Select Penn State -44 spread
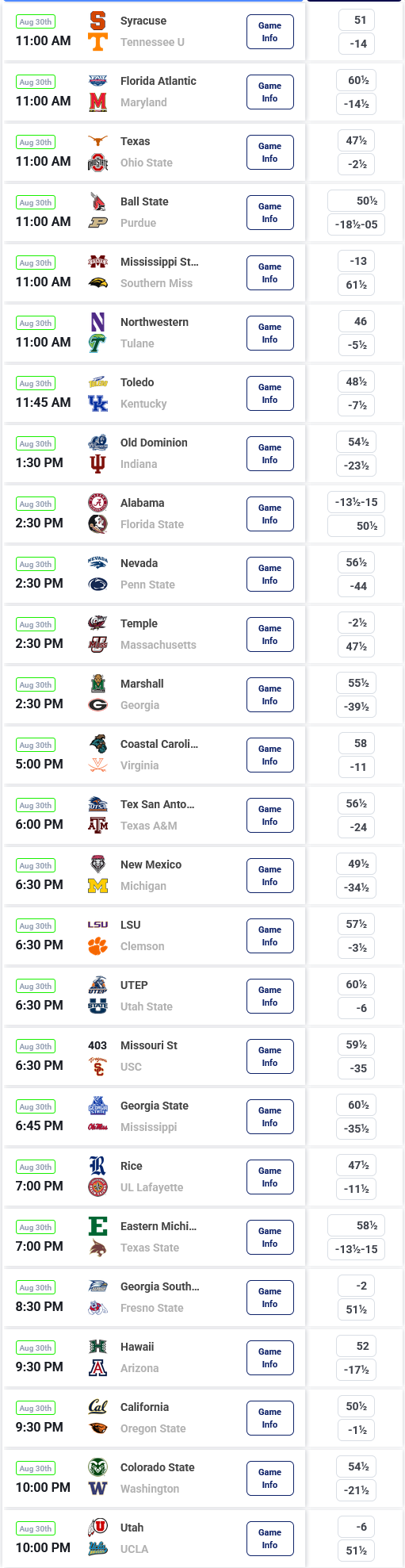405x1568 pixels. tap(357, 587)
